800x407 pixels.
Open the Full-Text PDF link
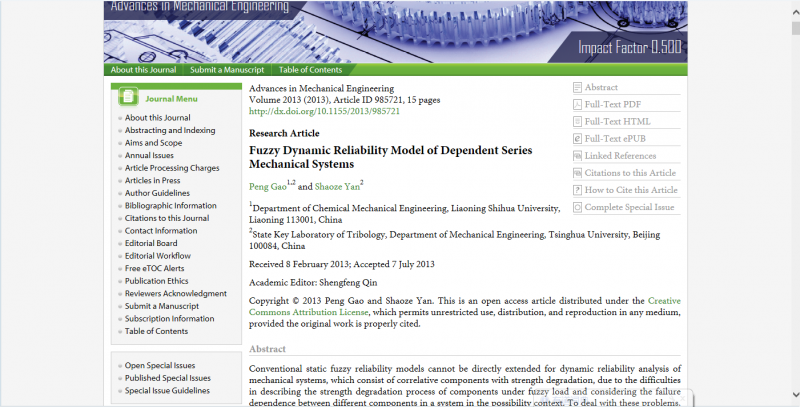(x=613, y=105)
